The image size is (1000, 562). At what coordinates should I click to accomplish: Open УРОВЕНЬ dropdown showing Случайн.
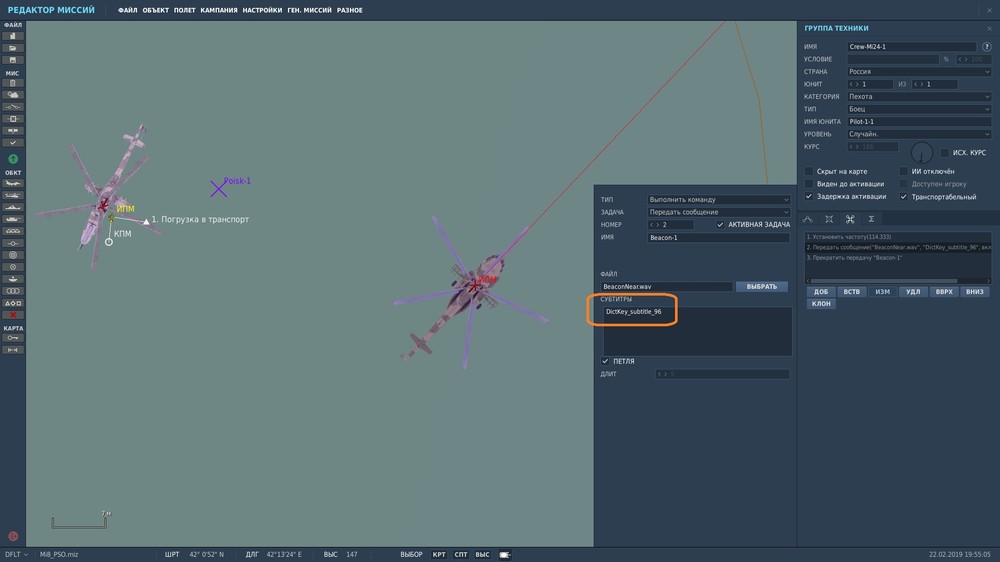click(x=919, y=134)
